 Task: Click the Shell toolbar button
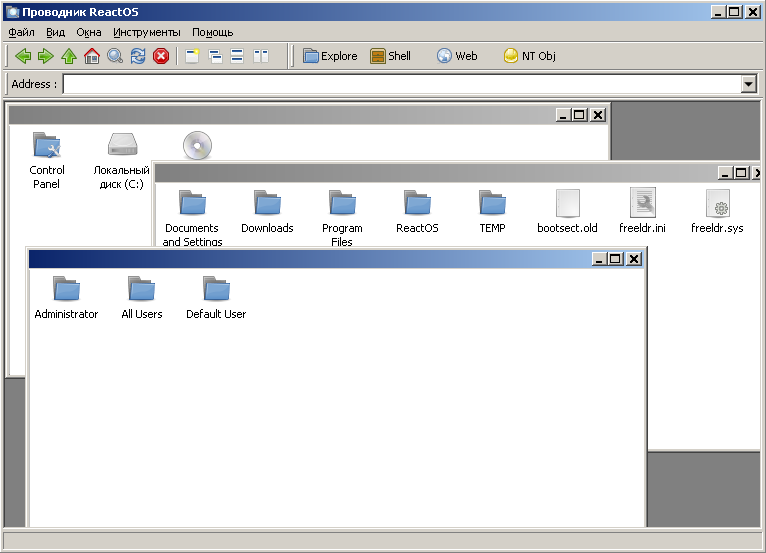(x=390, y=56)
